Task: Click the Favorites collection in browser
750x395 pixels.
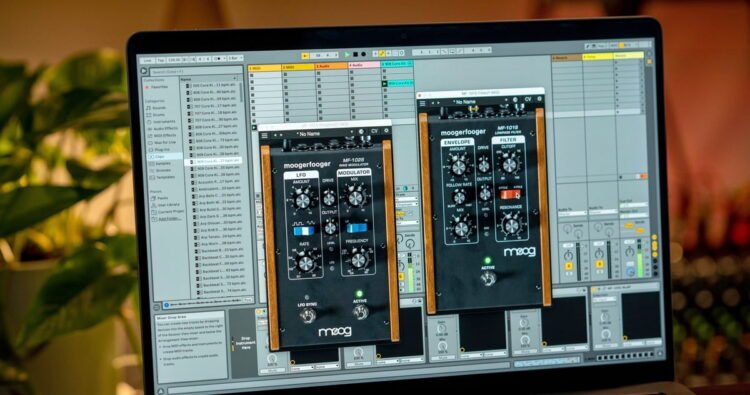Action: click(159, 87)
